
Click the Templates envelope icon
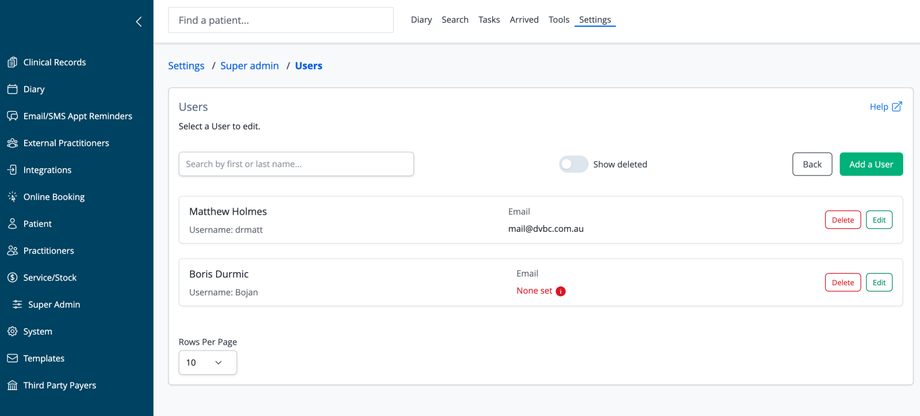[12, 358]
